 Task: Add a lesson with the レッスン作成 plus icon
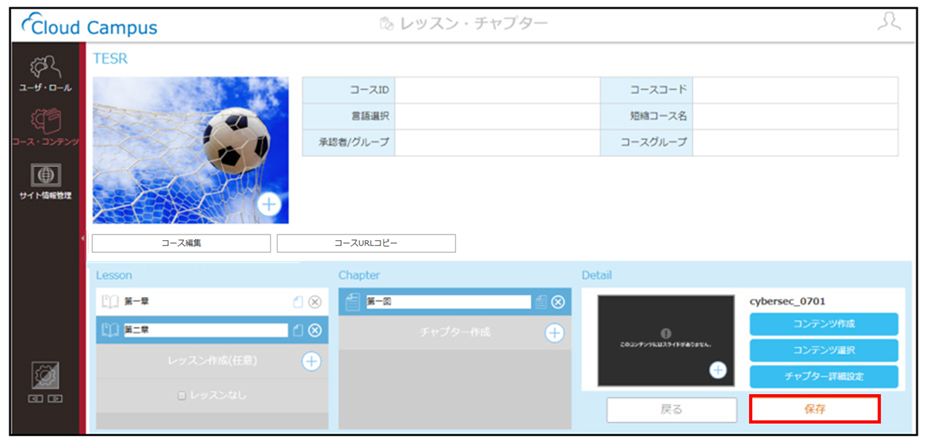click(311, 361)
